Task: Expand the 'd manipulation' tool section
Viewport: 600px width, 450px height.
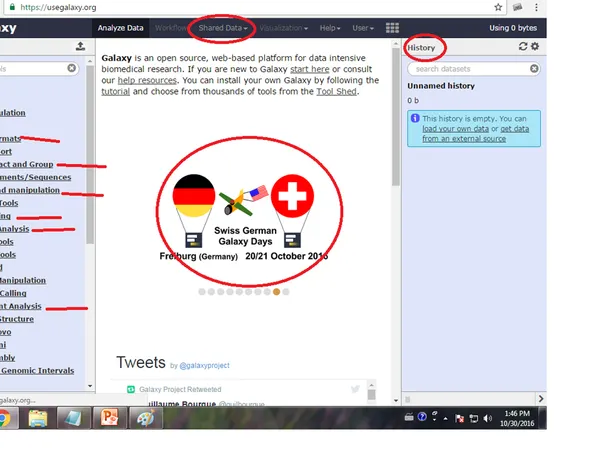Action: click(30, 190)
